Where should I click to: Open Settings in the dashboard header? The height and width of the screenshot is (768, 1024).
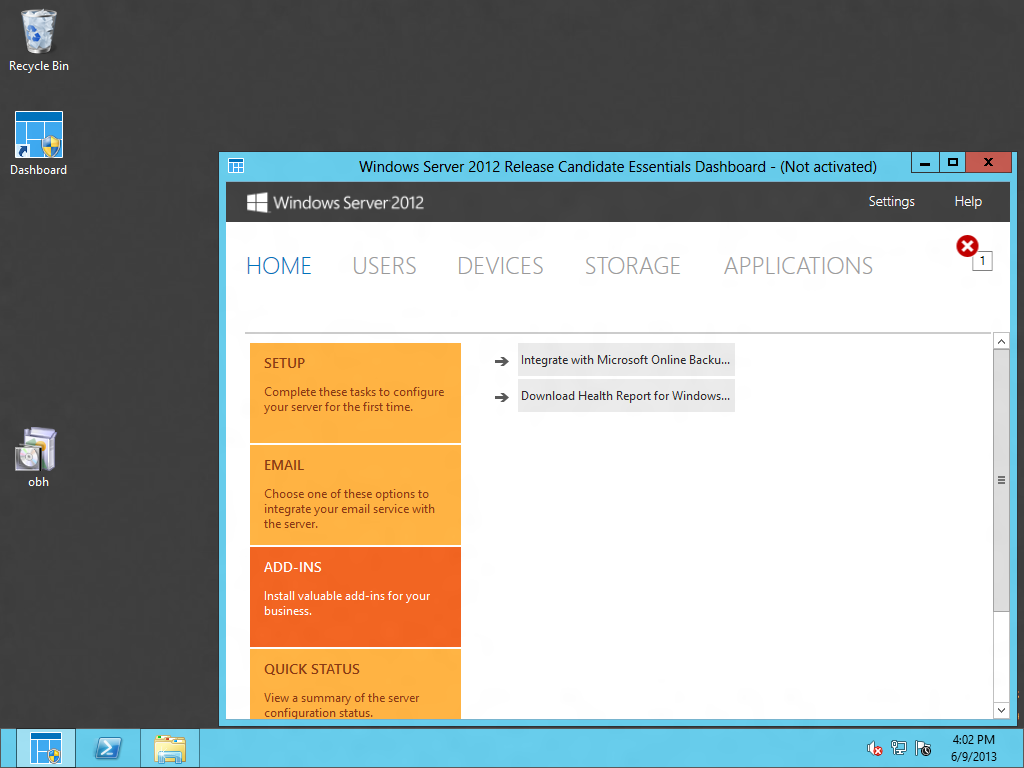coord(891,202)
